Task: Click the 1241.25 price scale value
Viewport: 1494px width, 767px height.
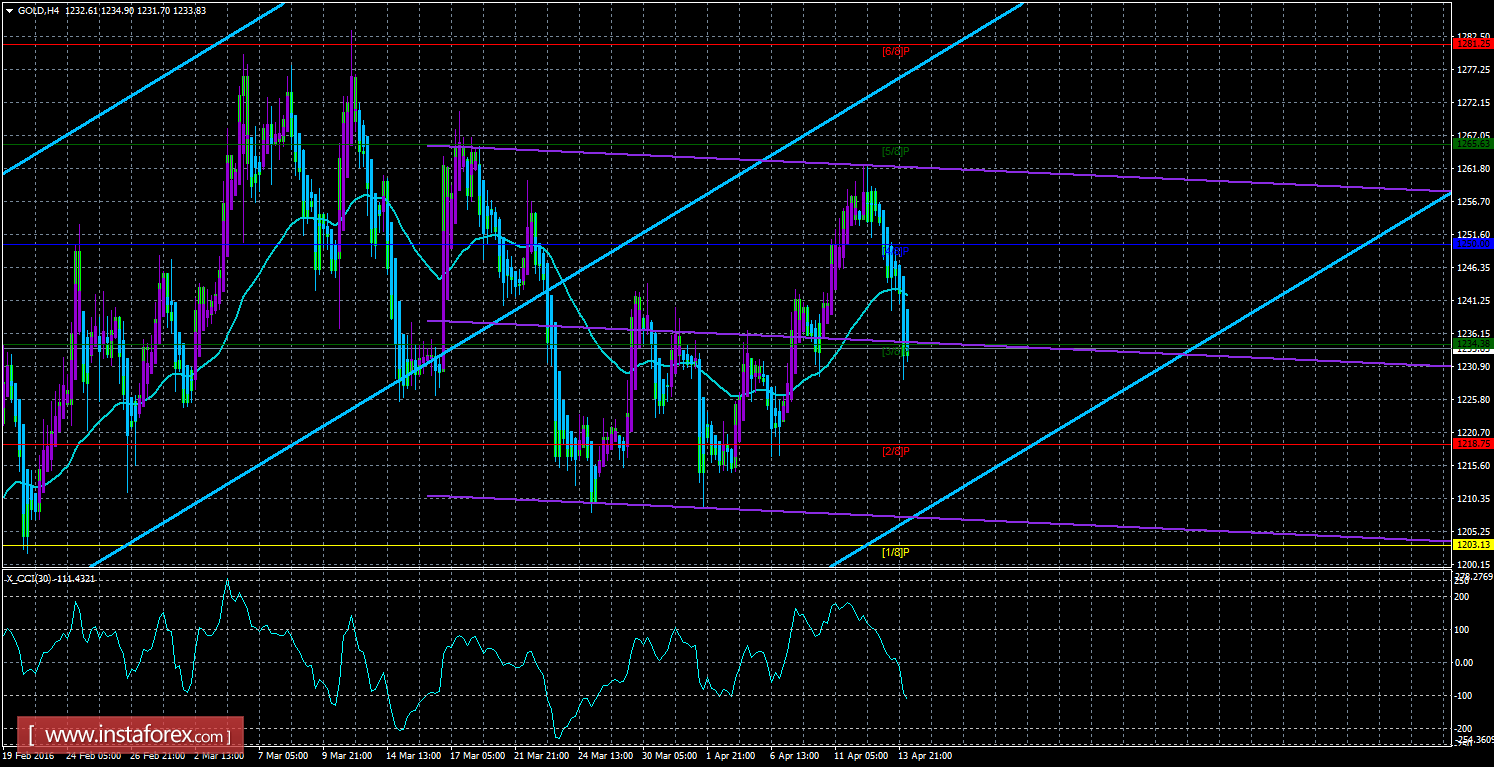Action: pyautogui.click(x=1474, y=301)
